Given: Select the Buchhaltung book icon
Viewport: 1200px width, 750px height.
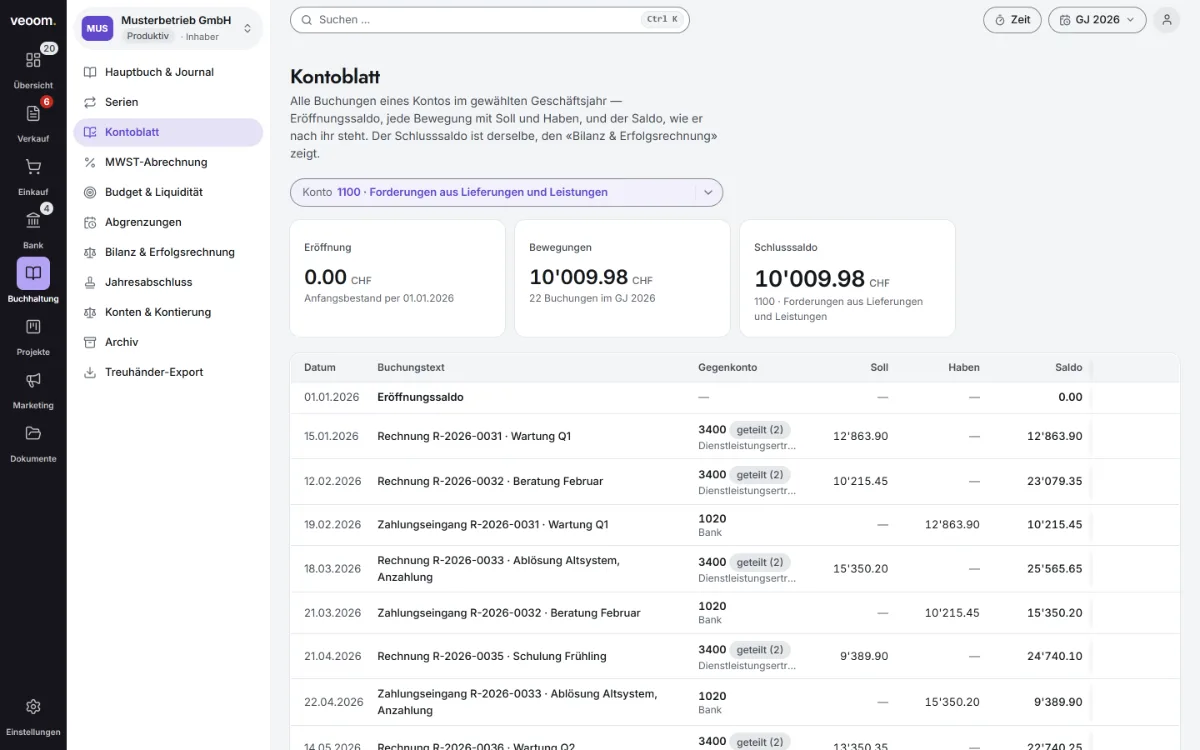Looking at the screenshot, I should pyautogui.click(x=33, y=273).
